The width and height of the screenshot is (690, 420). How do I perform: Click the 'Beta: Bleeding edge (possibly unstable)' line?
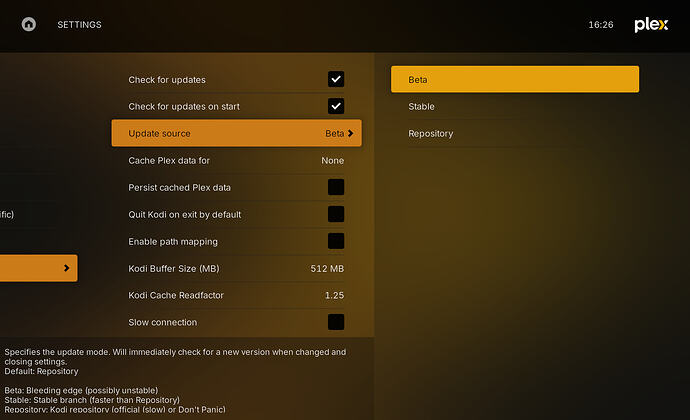[x=81, y=390]
